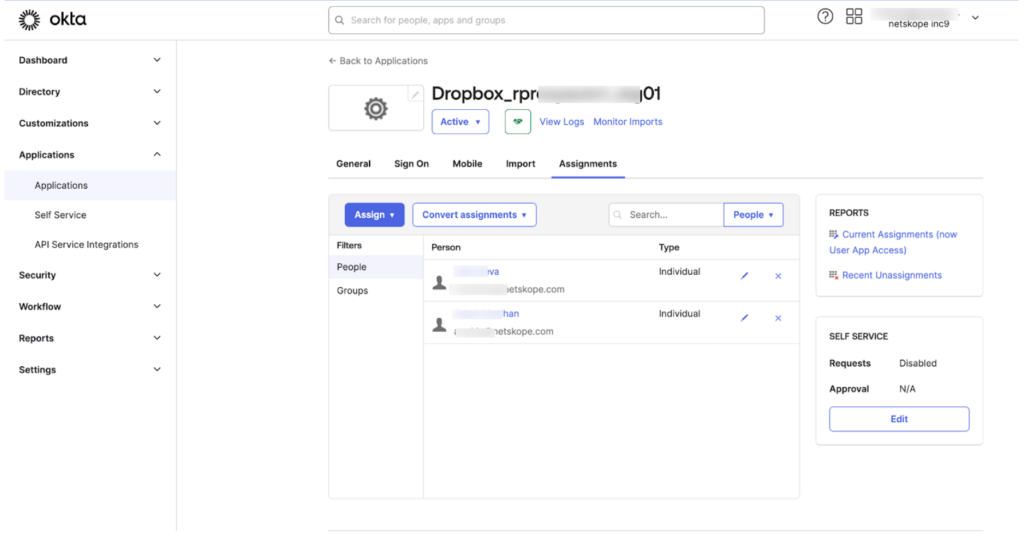Image resolution: width=1024 pixels, height=539 pixels.
Task: Edit the app logo via pencil icon
Action: pos(415,95)
